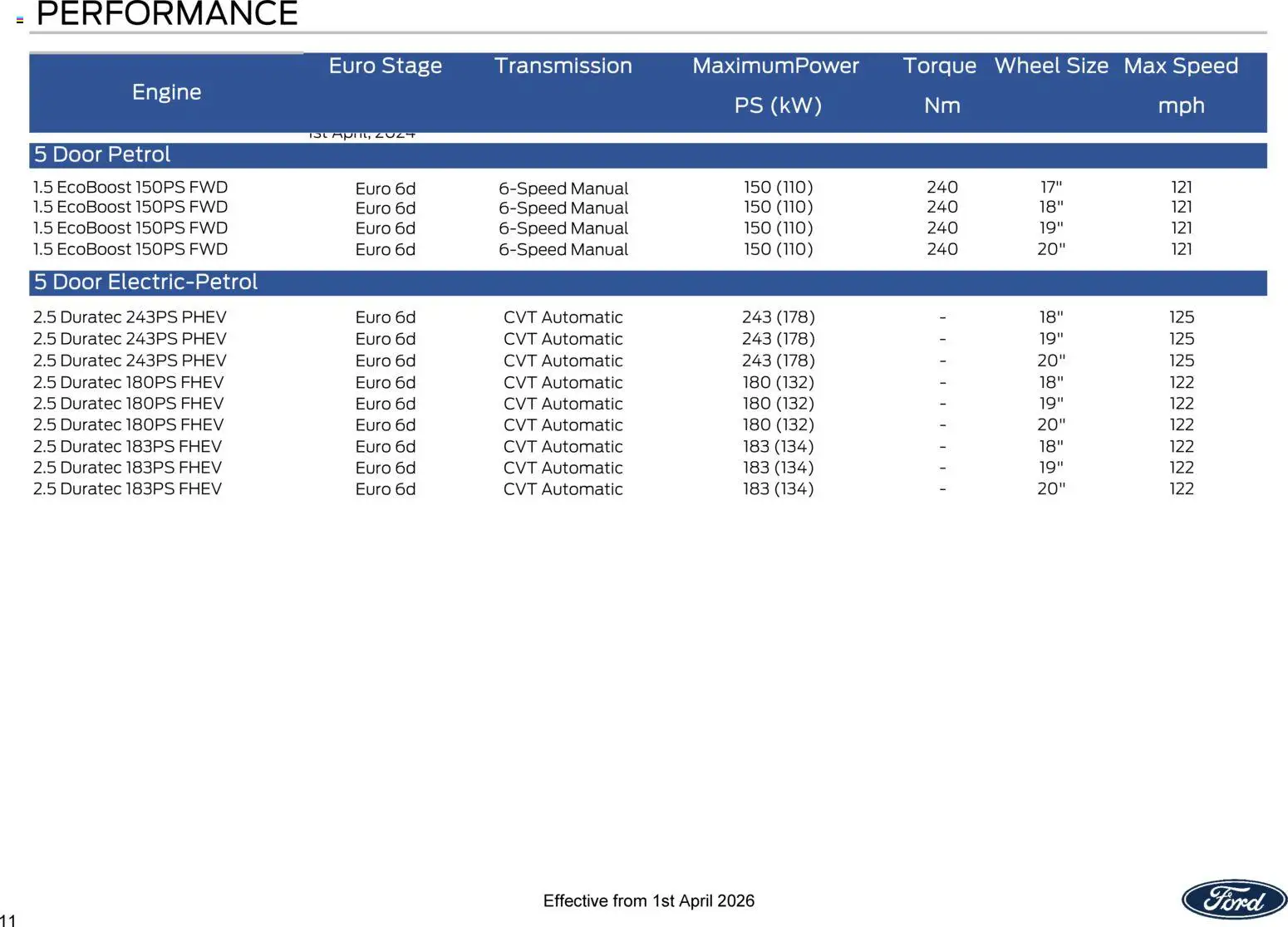1288x927 pixels.
Task: Click 183 (134) power in the 20" FHEV row
Action: coord(778,489)
